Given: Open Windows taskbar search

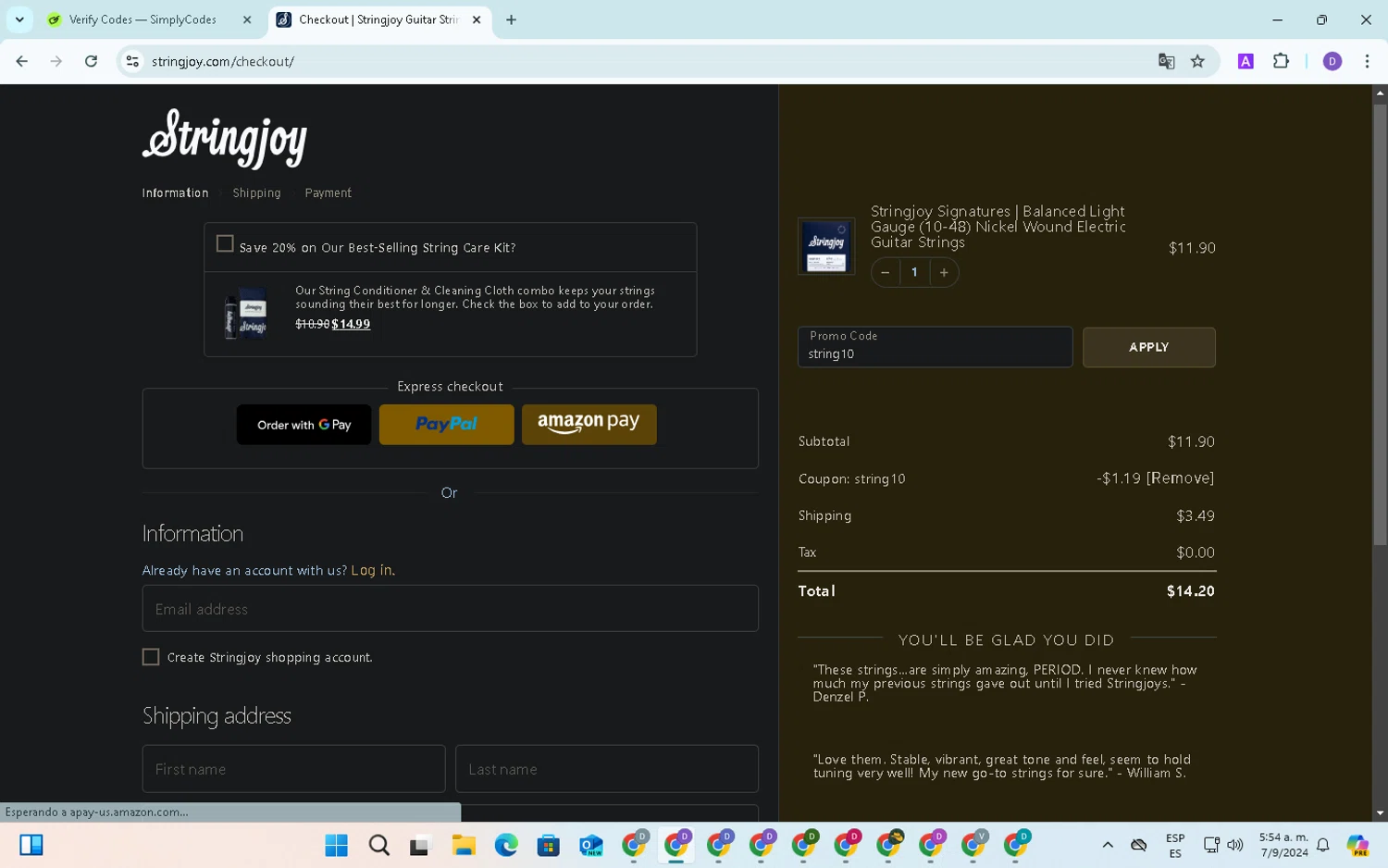Looking at the screenshot, I should pos(378,845).
